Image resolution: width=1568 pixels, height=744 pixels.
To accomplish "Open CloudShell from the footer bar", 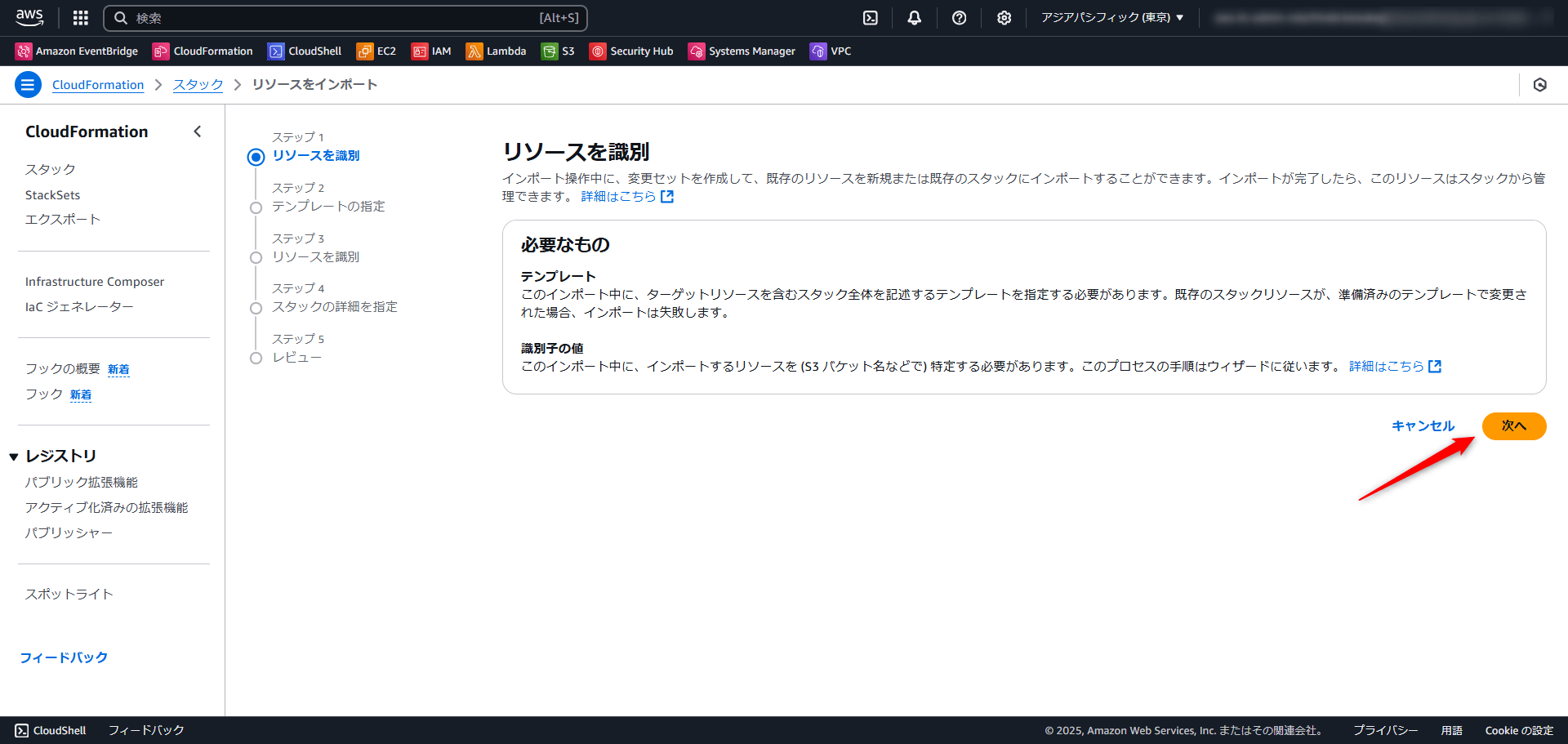I will (x=51, y=731).
